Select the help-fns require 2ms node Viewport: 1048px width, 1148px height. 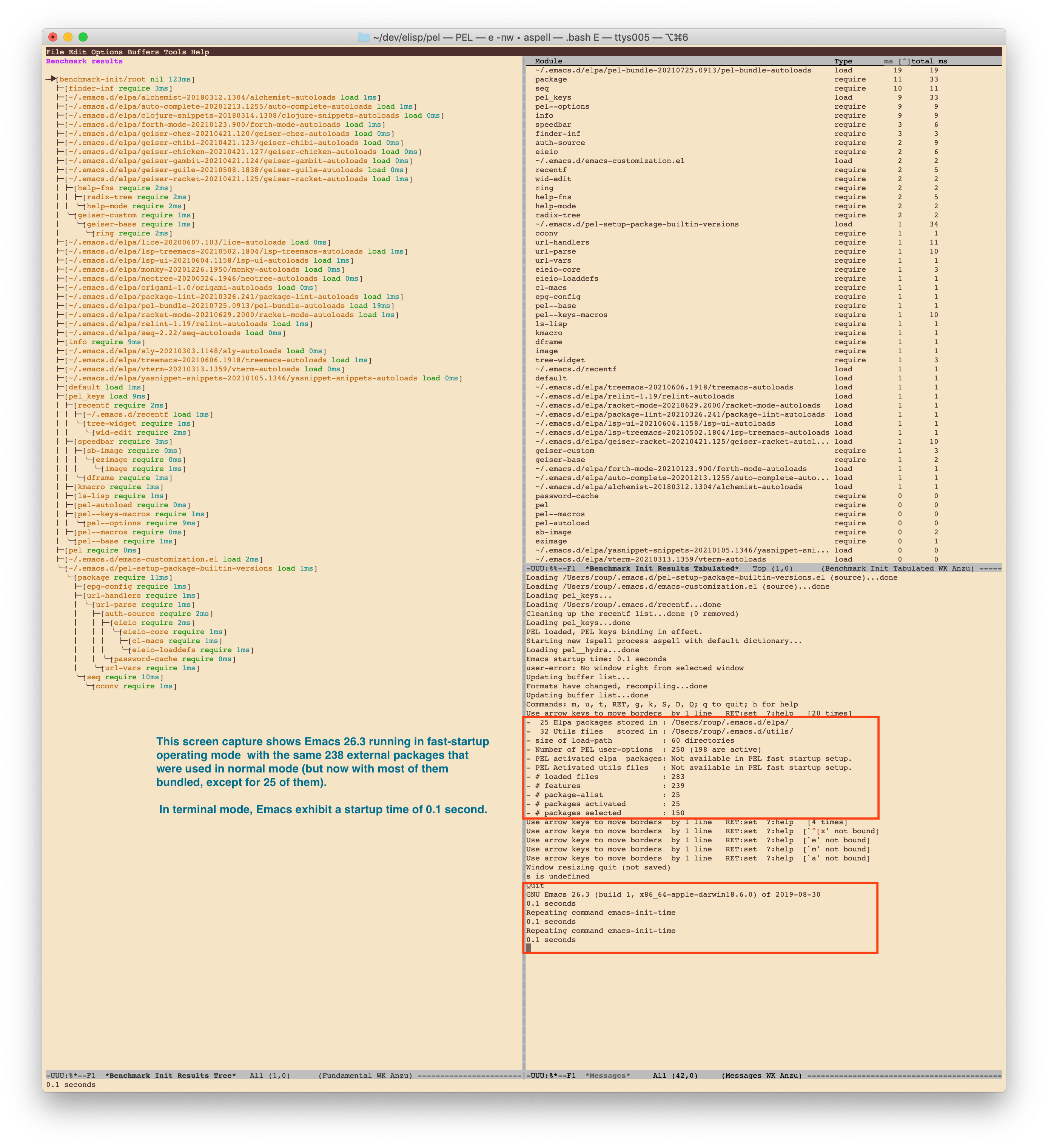point(123,188)
